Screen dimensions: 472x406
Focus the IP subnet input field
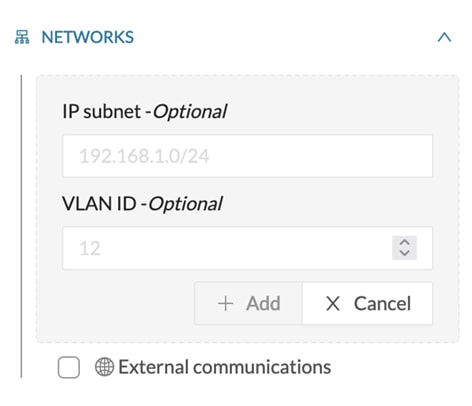pyautogui.click(x=248, y=156)
